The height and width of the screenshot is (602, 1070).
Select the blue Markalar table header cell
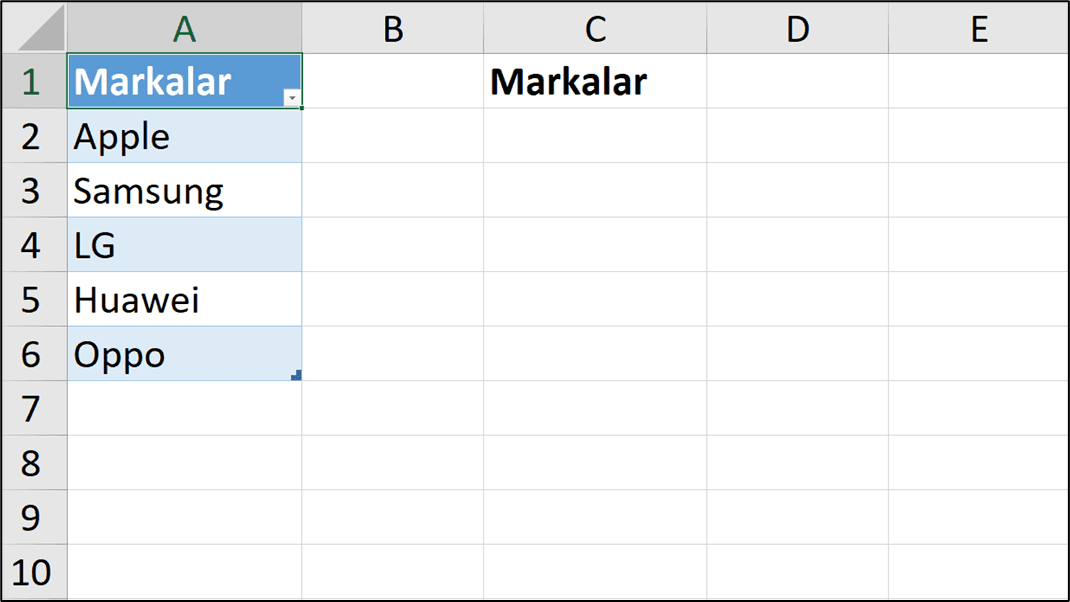(x=184, y=81)
